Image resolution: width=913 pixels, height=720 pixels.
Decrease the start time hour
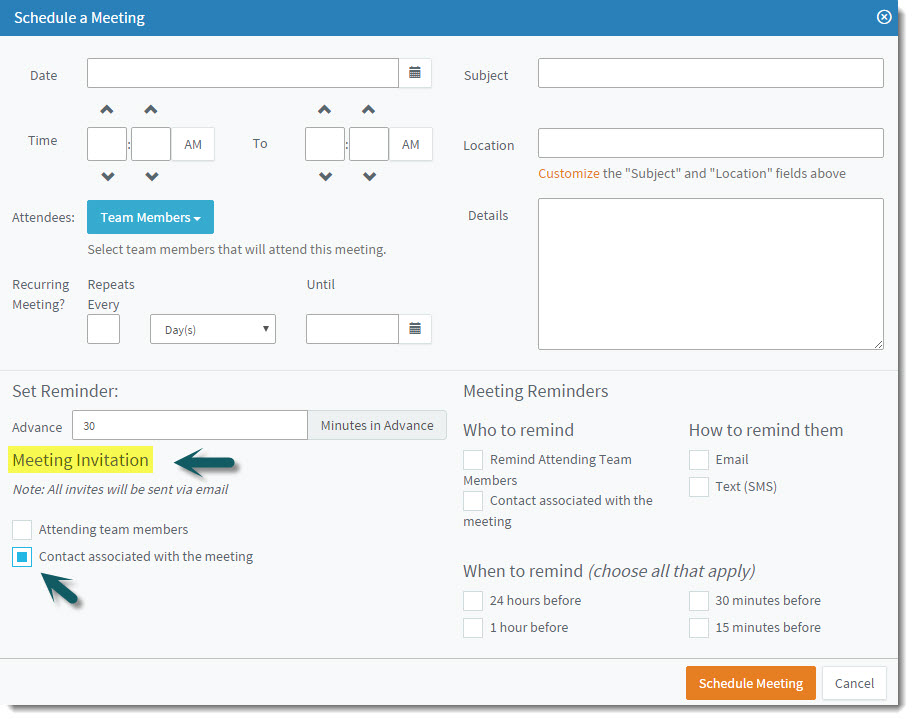pyautogui.click(x=108, y=176)
